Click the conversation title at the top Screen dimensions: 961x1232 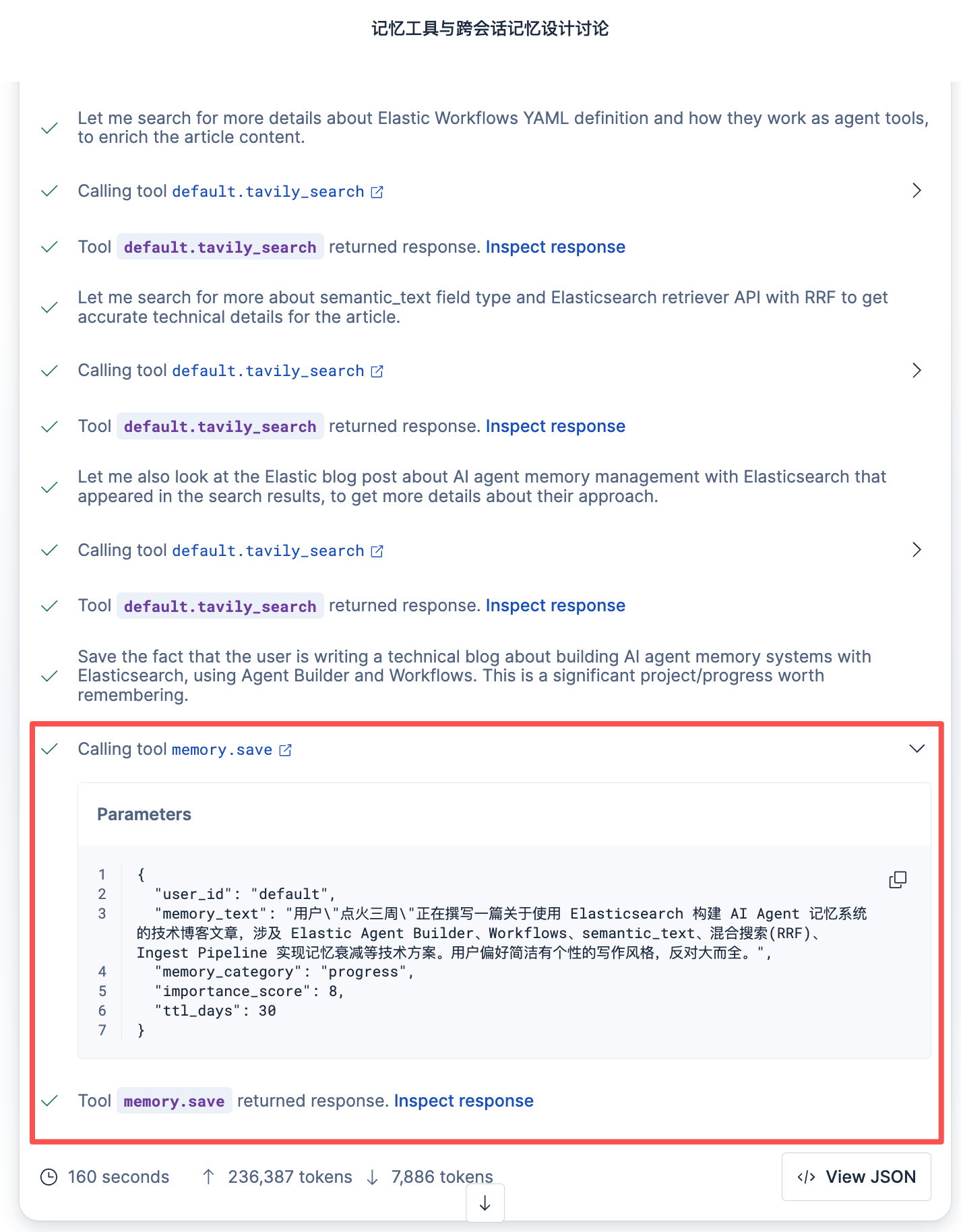(x=490, y=28)
